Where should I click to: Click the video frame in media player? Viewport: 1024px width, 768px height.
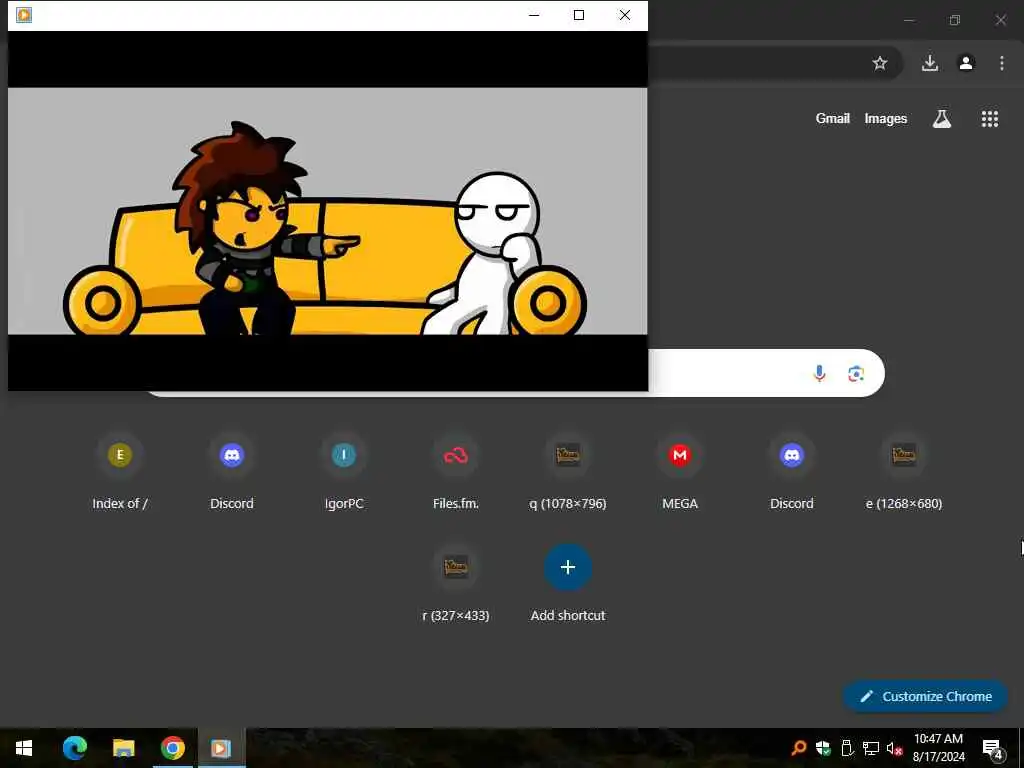pyautogui.click(x=328, y=211)
